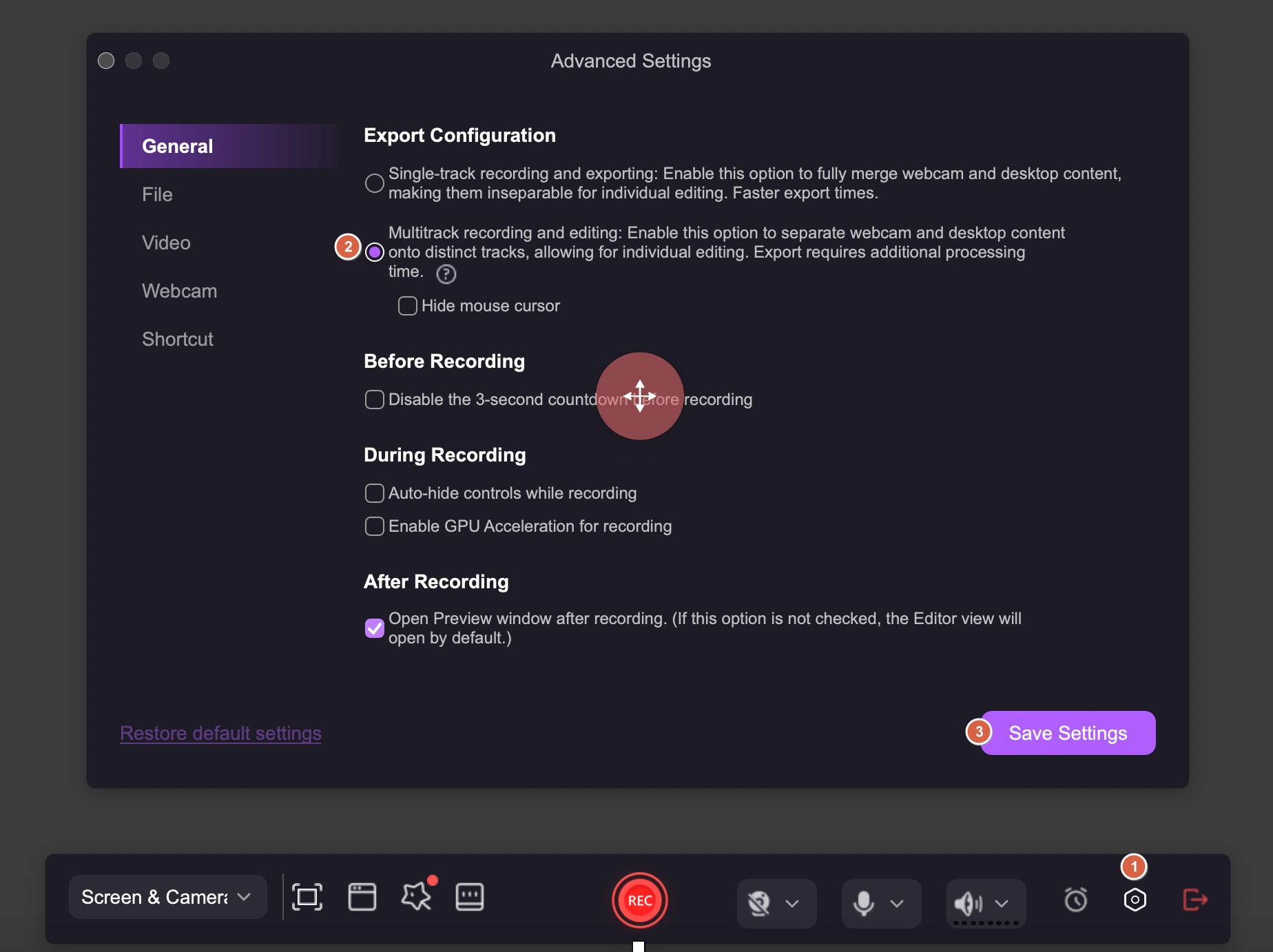Expand the microphone options chevron

pyautogui.click(x=897, y=903)
